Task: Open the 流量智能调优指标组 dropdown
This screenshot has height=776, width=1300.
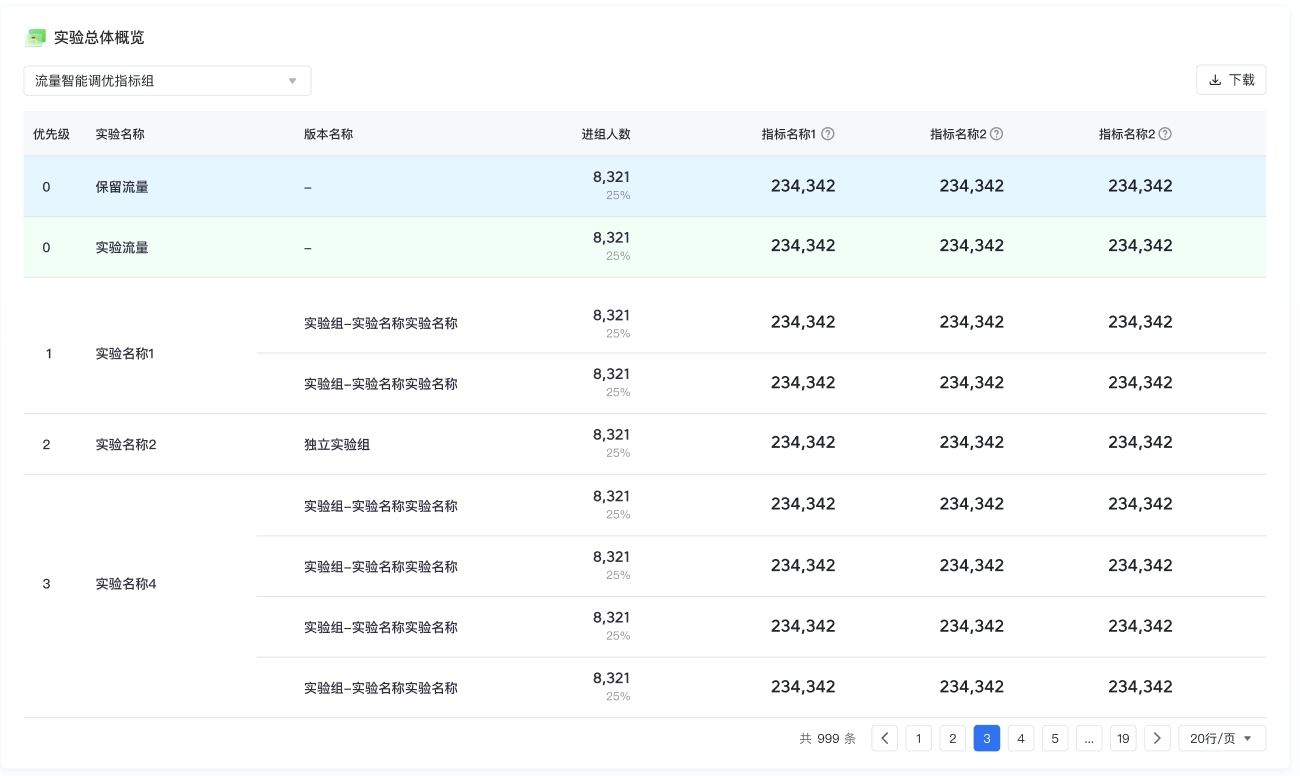Action: pyautogui.click(x=167, y=81)
